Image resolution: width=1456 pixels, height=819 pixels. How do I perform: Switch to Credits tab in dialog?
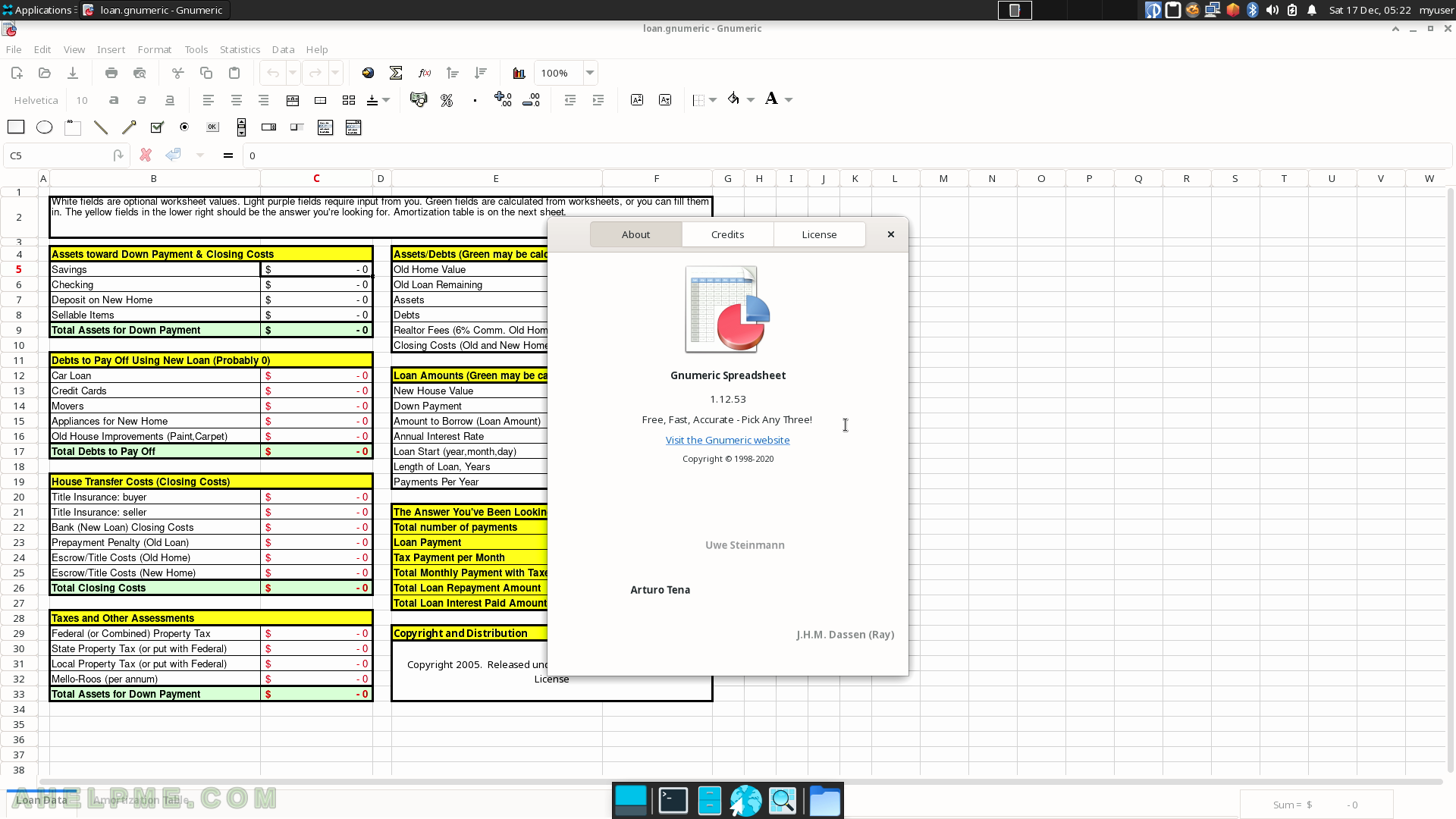(x=728, y=234)
